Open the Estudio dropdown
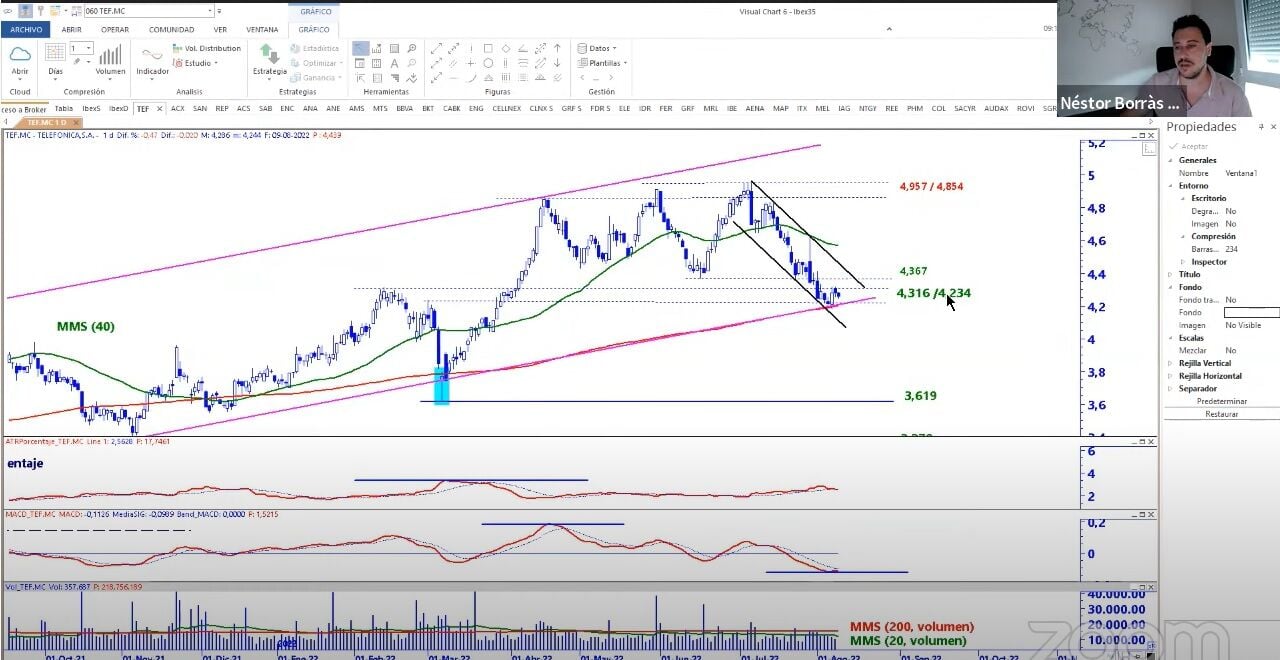This screenshot has width=1280, height=660. click(197, 63)
